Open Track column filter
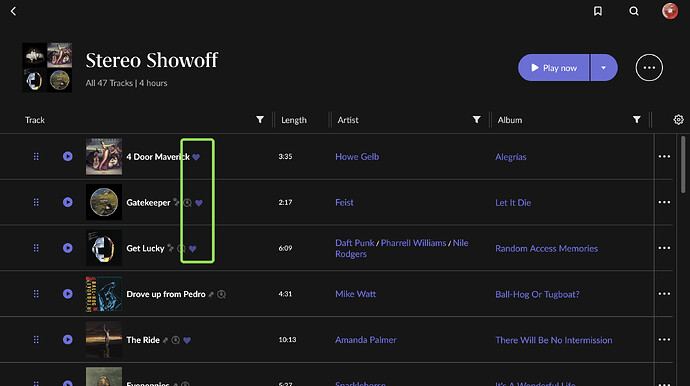 pos(260,120)
